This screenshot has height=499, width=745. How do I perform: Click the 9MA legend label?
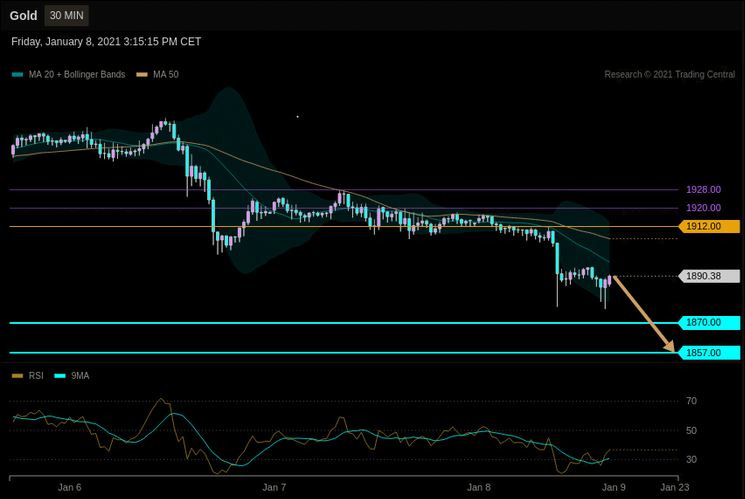point(80,376)
